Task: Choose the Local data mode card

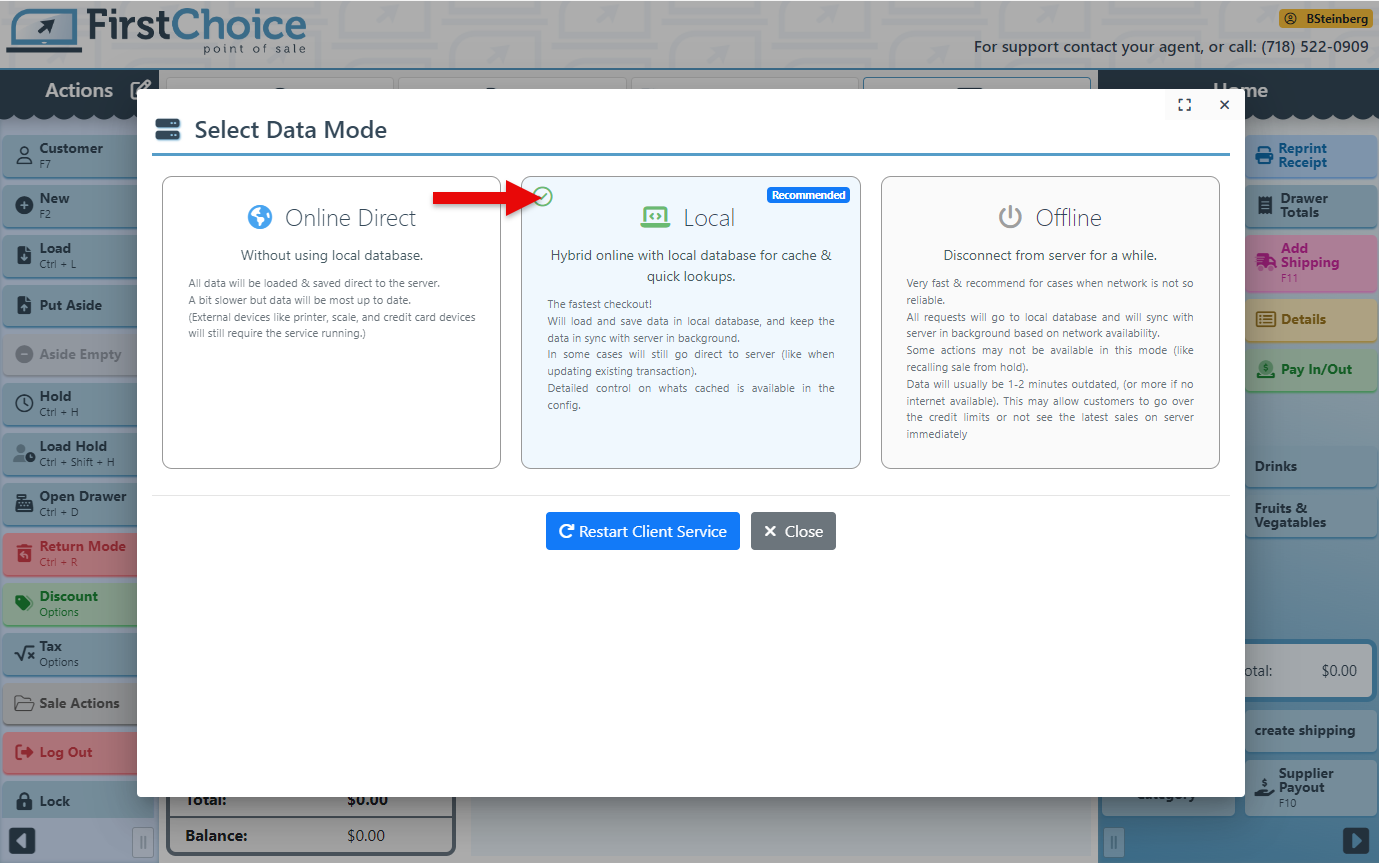Action: click(690, 322)
